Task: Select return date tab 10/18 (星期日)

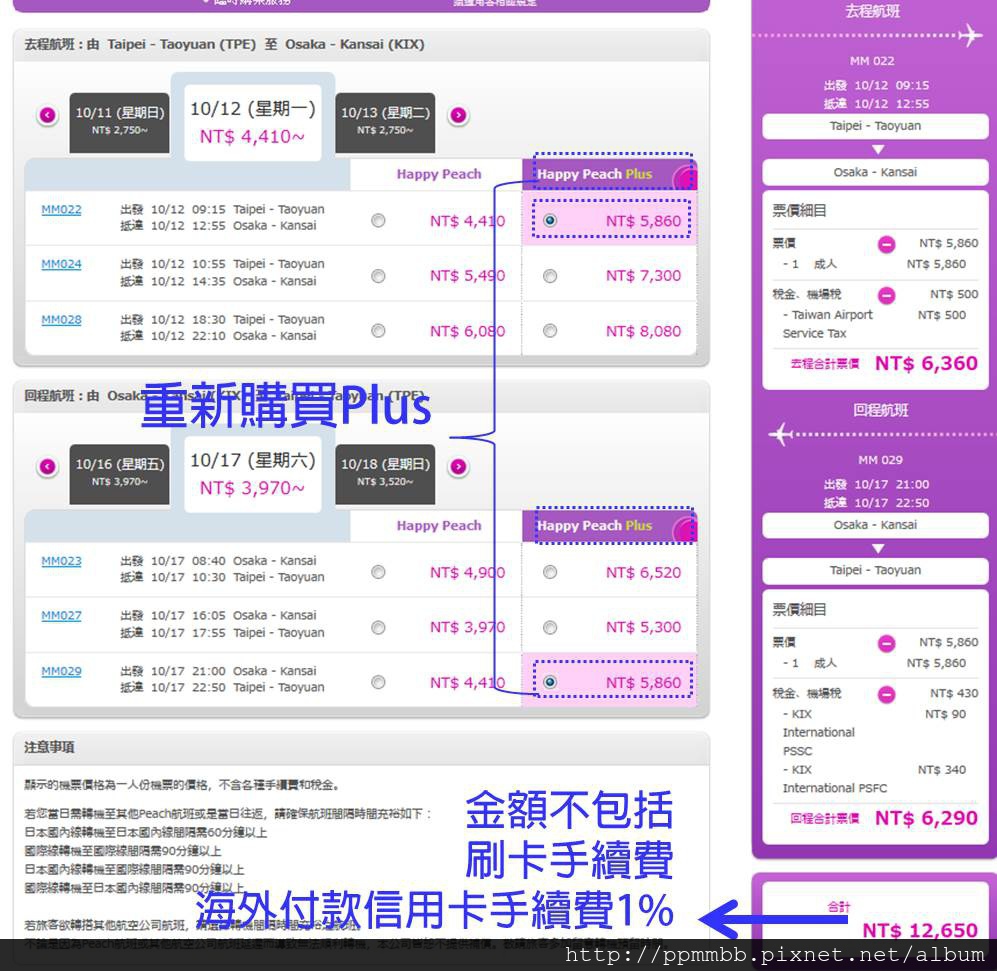Action: 385,474
